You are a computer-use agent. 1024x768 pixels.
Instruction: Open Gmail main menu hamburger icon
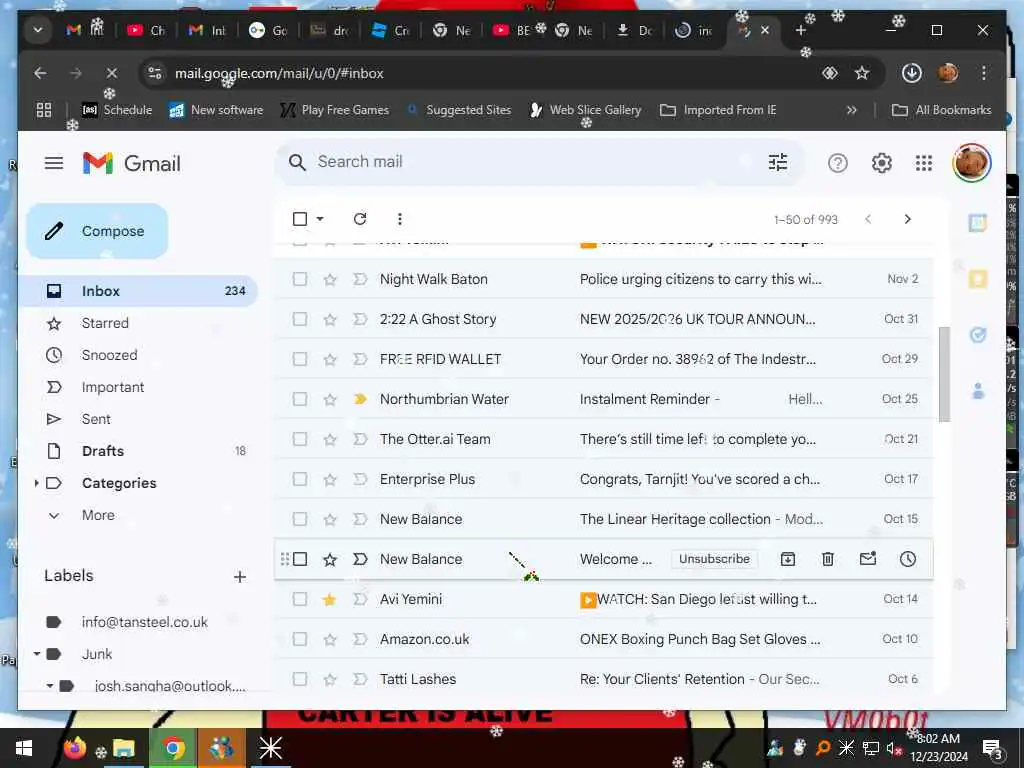[x=54, y=163]
